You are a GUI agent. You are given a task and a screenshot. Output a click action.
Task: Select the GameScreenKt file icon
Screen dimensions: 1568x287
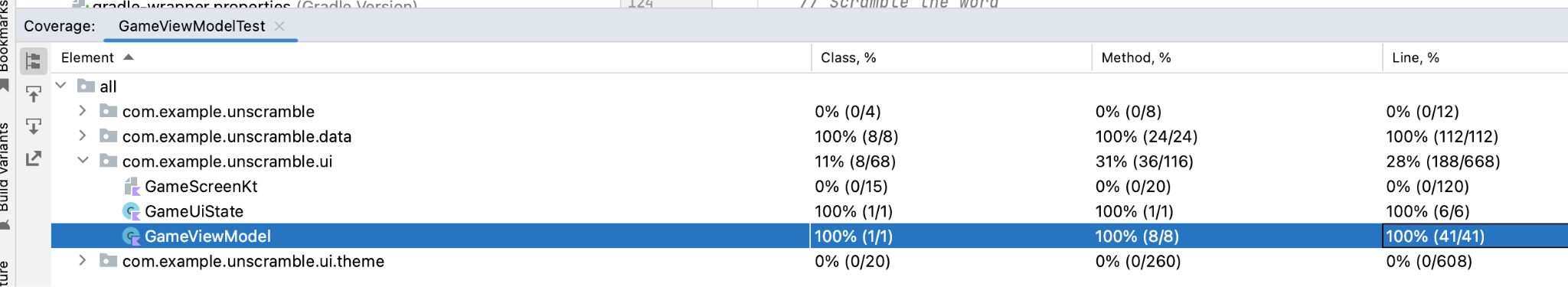pos(132,187)
